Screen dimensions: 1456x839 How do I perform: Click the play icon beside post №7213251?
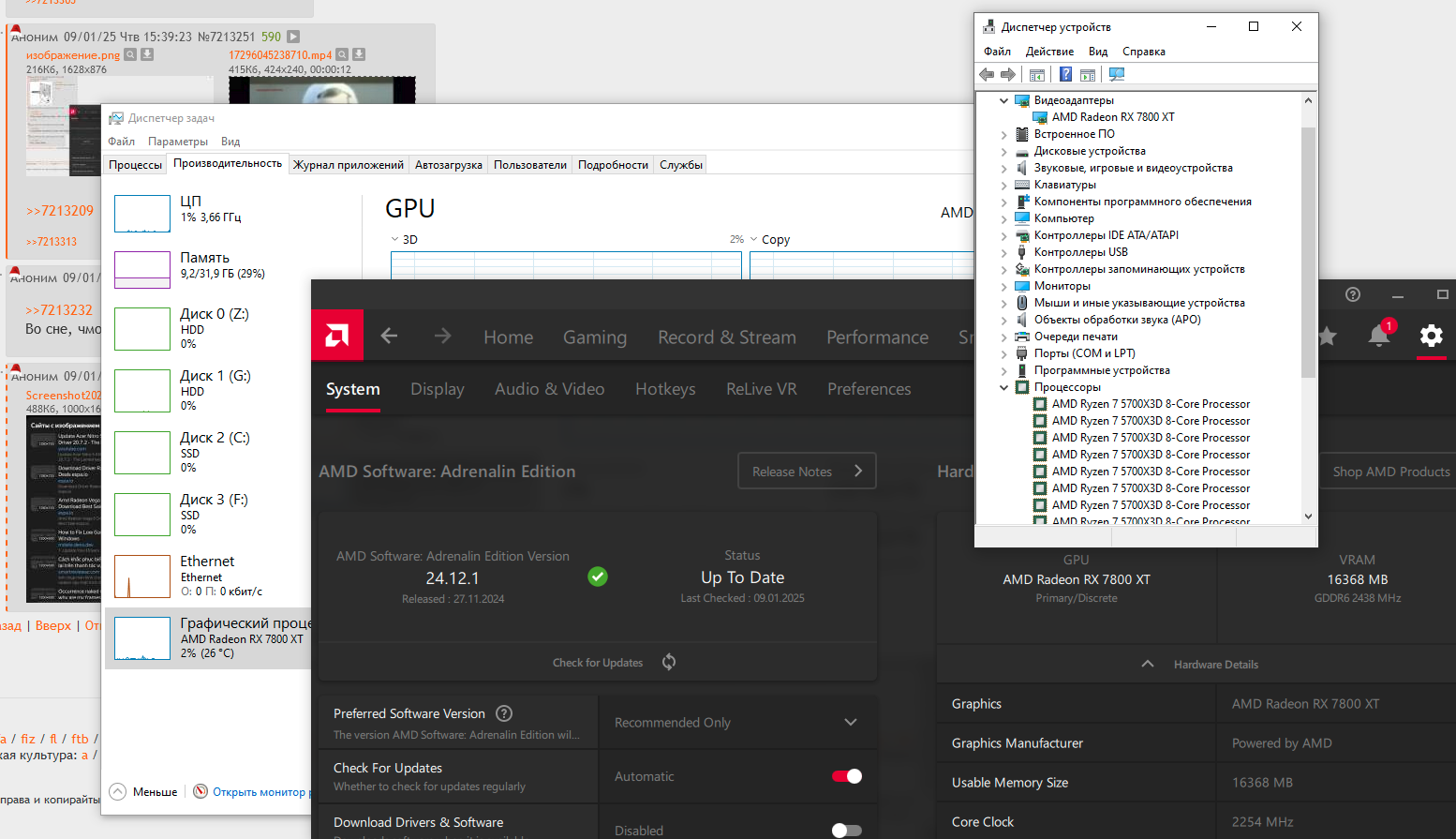[x=293, y=37]
